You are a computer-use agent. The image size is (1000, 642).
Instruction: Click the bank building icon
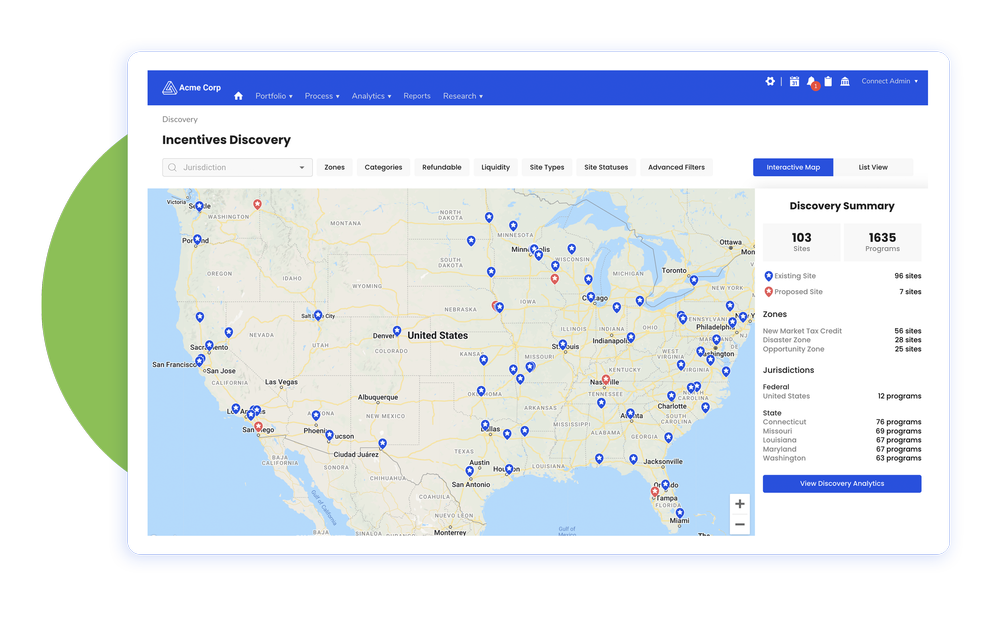845,82
